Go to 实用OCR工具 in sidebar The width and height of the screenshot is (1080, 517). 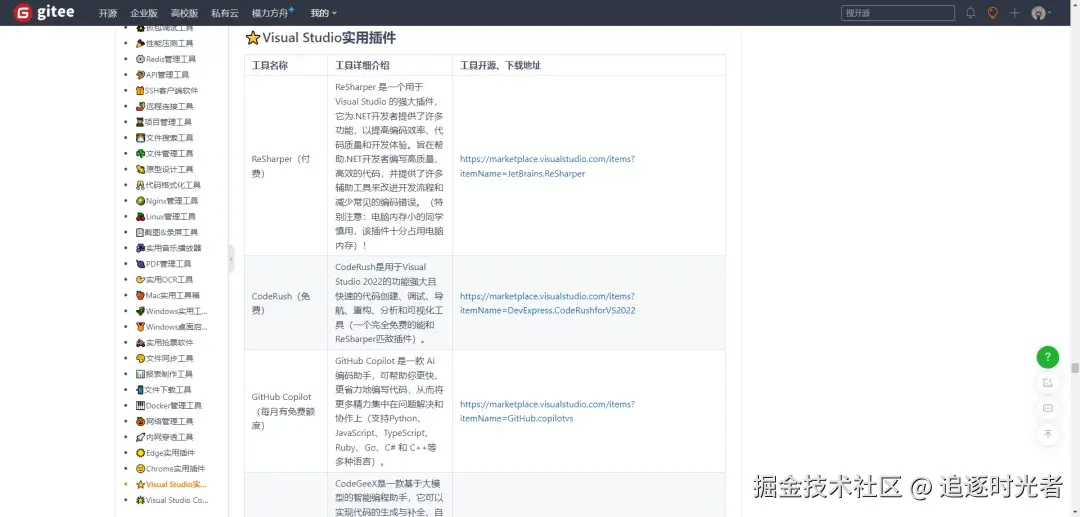165,279
